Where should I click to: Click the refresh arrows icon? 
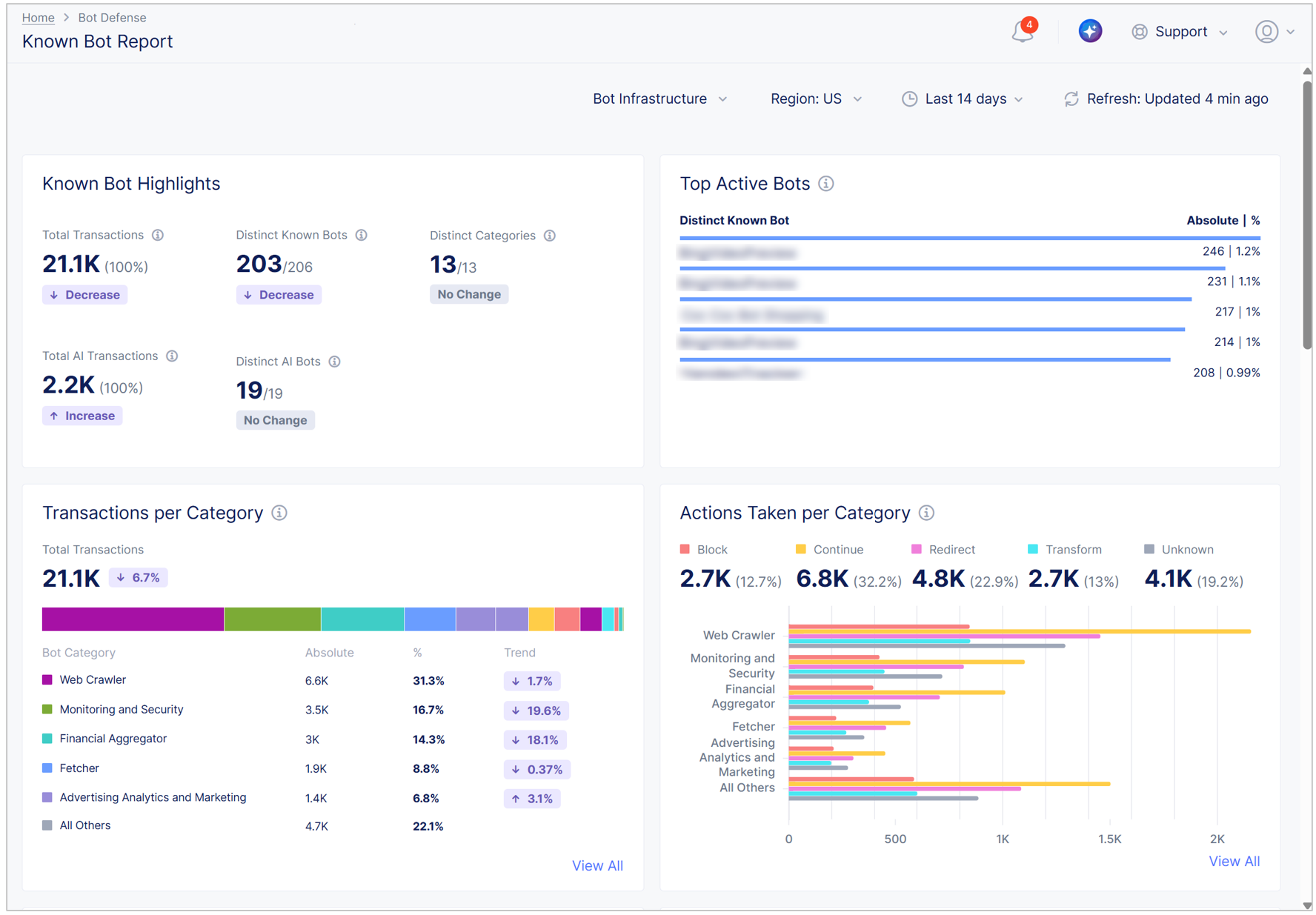1071,99
